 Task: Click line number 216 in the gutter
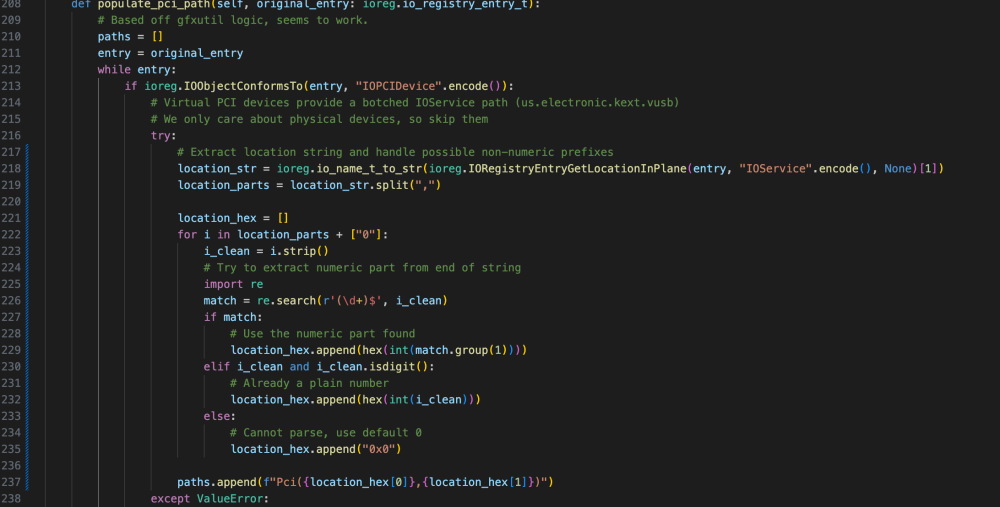click(x=11, y=136)
